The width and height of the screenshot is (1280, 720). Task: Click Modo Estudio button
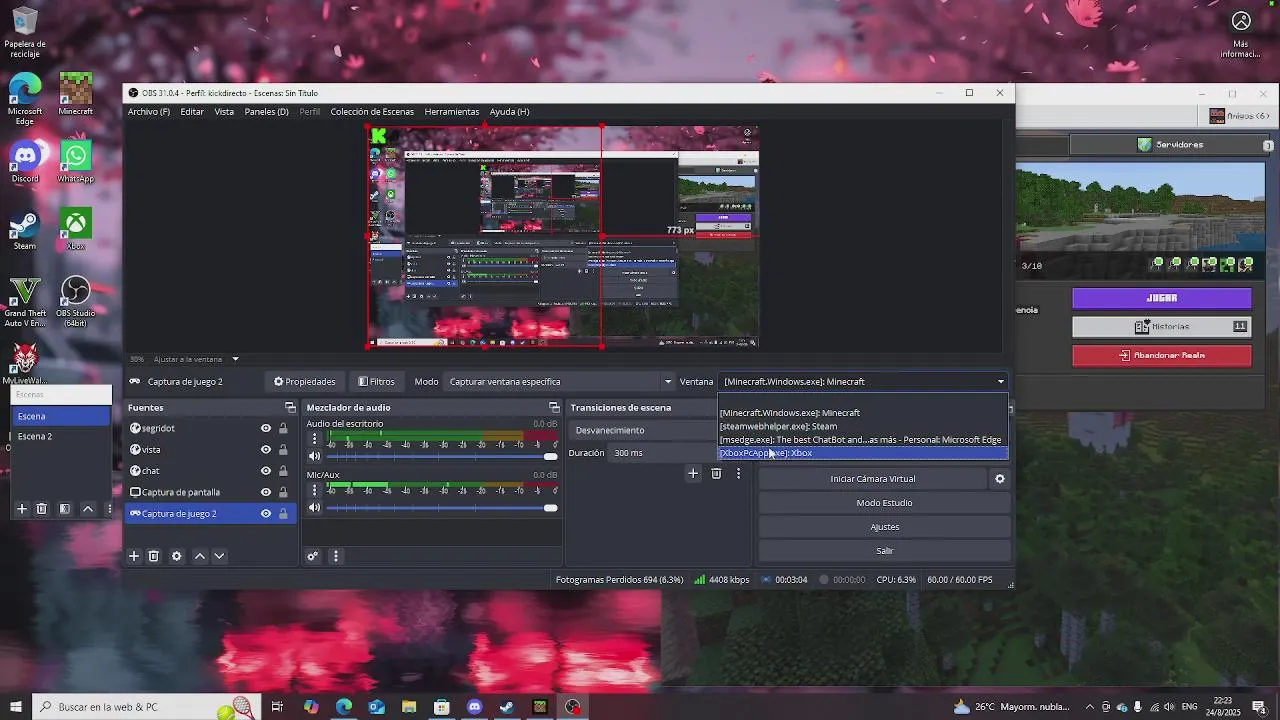pyautogui.click(x=884, y=503)
